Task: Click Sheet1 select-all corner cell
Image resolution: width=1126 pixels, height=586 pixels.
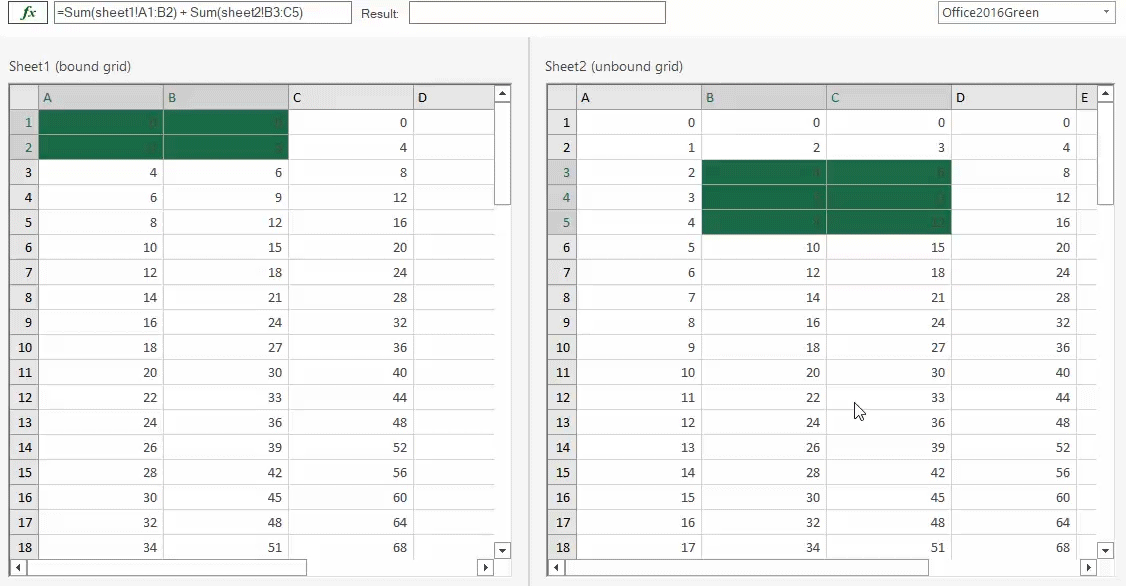Action: tap(24, 98)
